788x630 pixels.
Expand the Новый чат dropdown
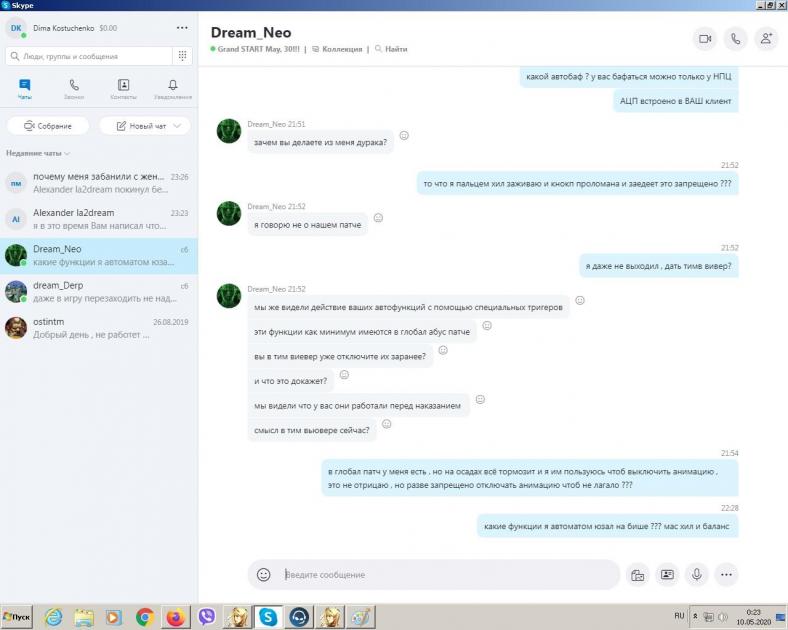[177, 126]
